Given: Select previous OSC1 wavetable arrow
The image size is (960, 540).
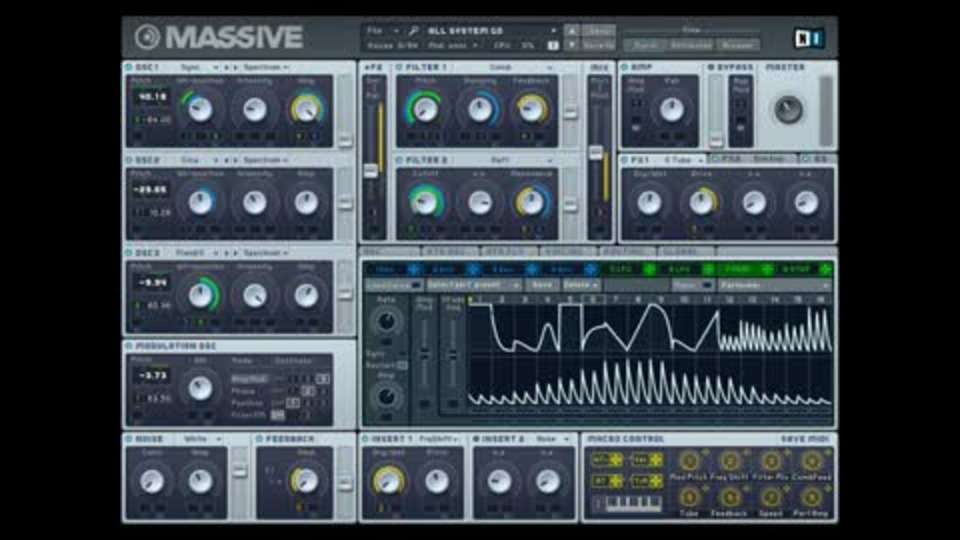Looking at the screenshot, I should 226,67.
